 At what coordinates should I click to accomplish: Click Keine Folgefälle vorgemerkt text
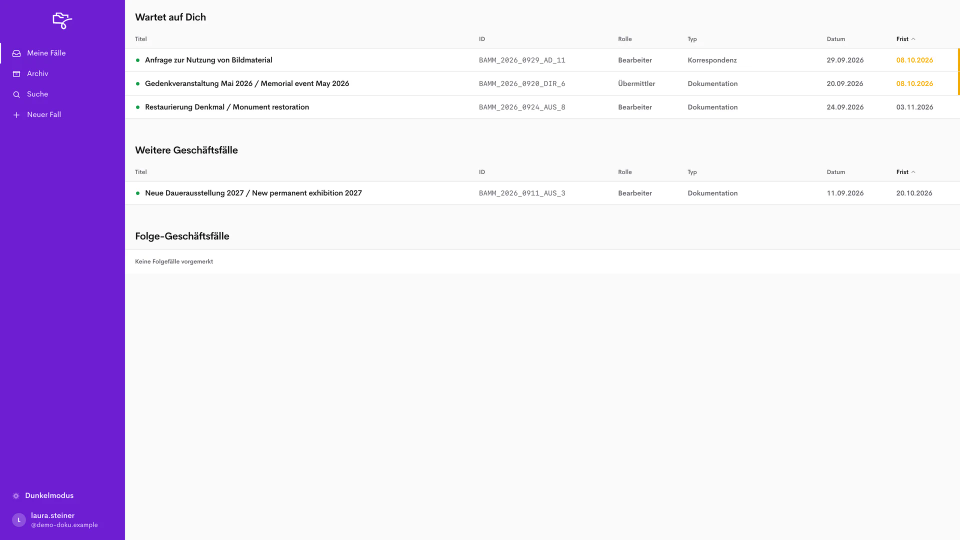pos(174,261)
